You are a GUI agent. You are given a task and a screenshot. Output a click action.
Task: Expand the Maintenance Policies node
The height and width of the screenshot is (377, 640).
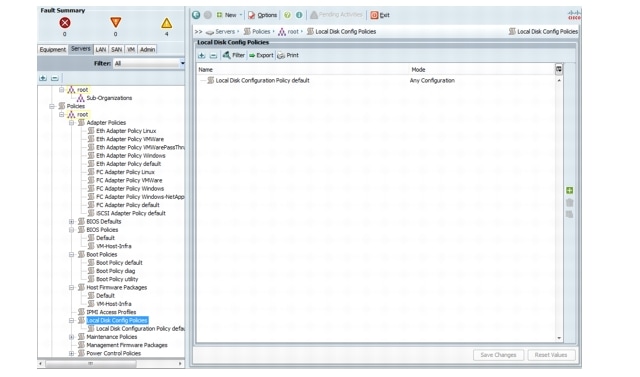point(71,337)
